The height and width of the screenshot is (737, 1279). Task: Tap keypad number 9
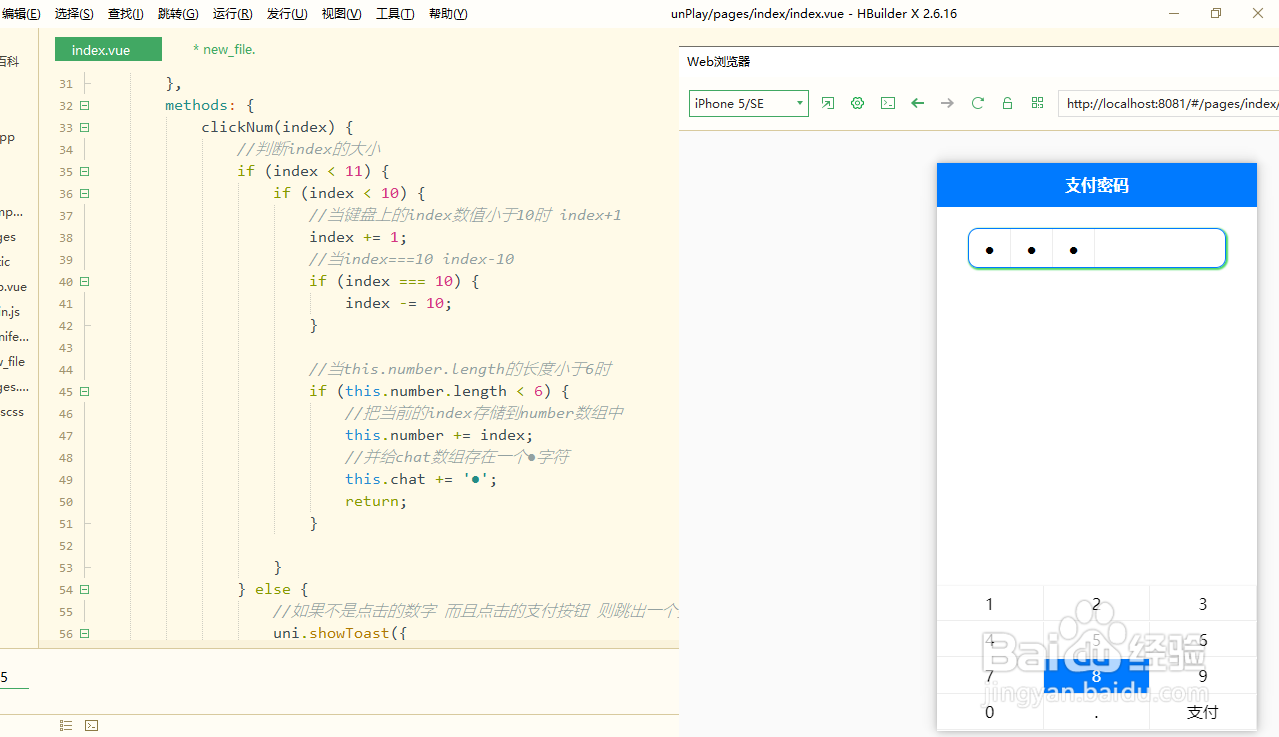[1203, 676]
